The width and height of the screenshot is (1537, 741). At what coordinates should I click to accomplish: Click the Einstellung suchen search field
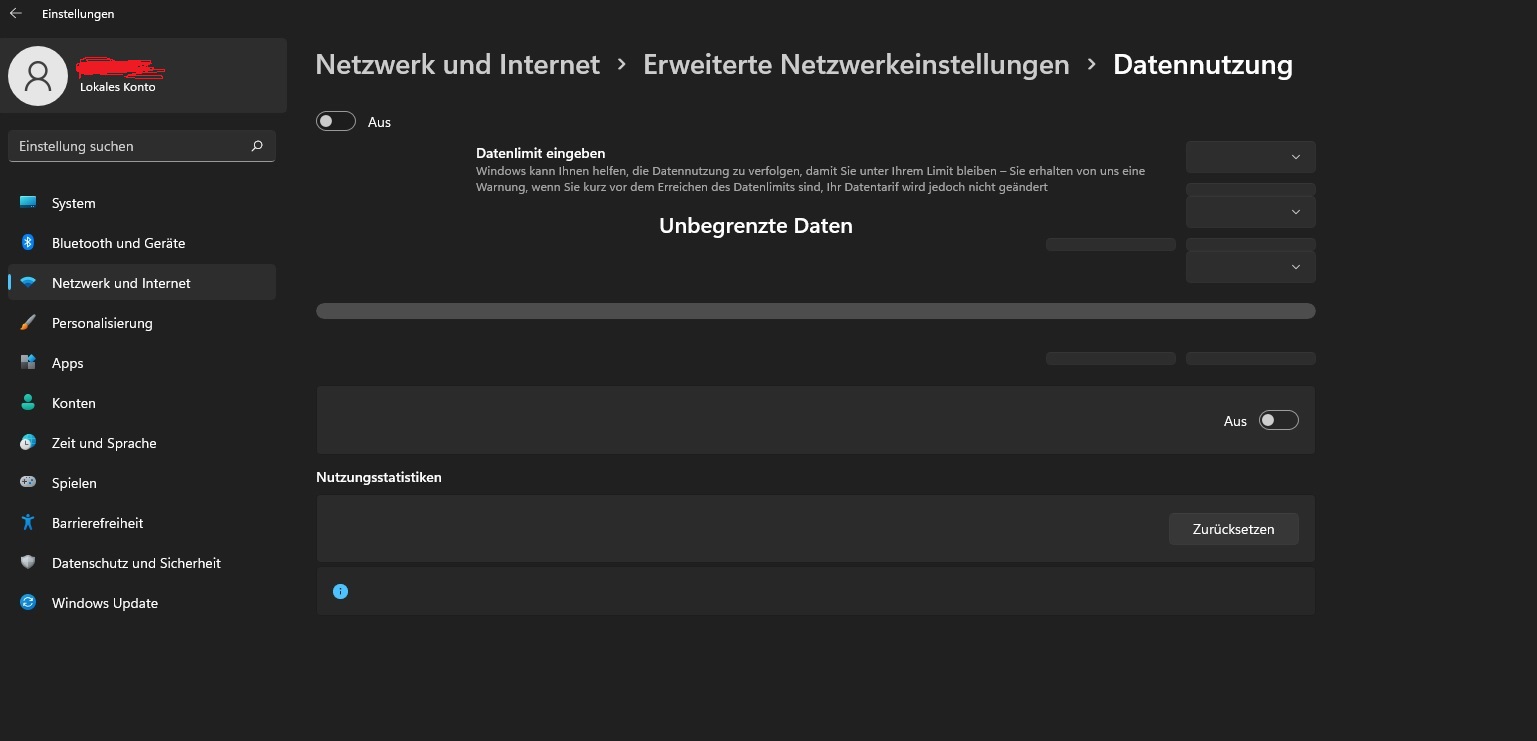pos(141,146)
